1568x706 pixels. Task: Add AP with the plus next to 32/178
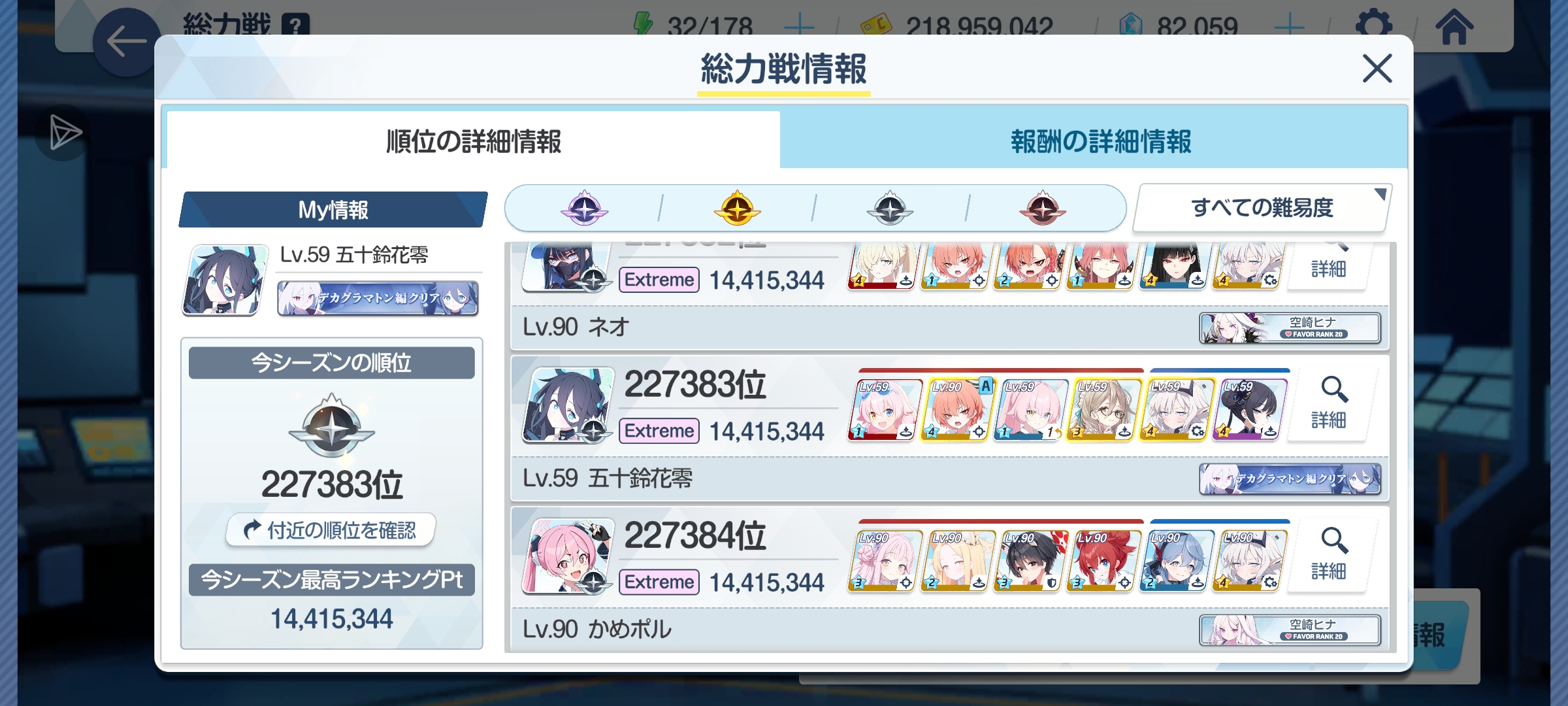[798, 27]
